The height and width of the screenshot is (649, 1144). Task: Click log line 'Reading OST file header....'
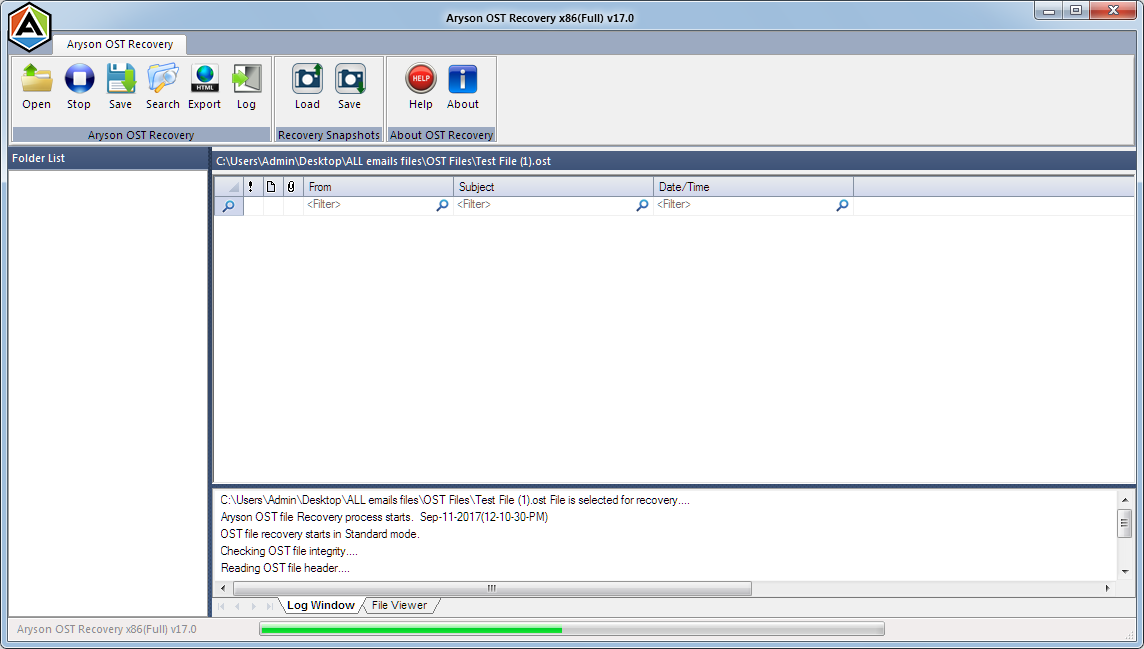tap(285, 568)
